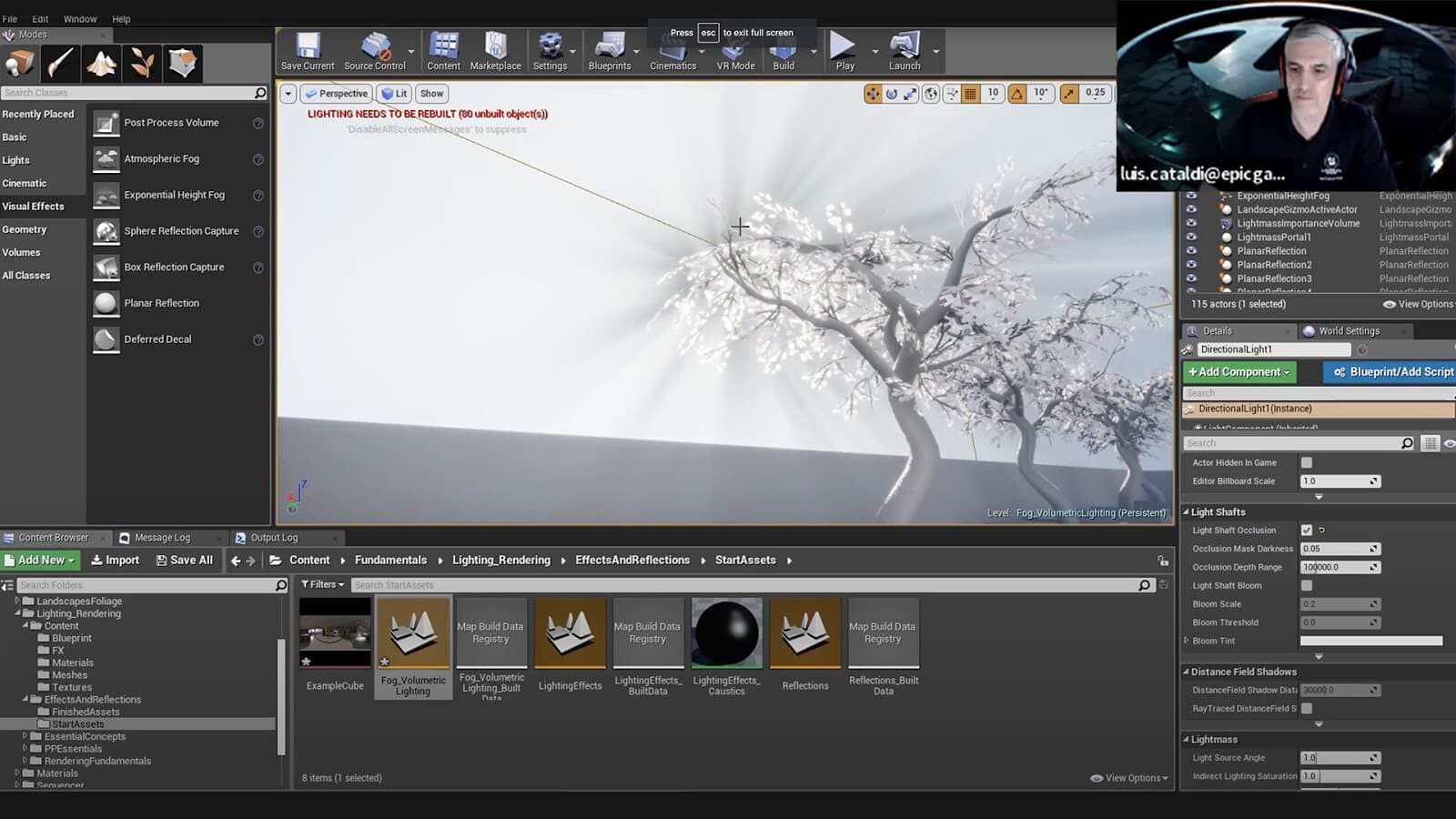The image size is (1456, 819).
Task: Toggle RayTraced DistanceField Shadows checkbox
Action: pos(1307,708)
